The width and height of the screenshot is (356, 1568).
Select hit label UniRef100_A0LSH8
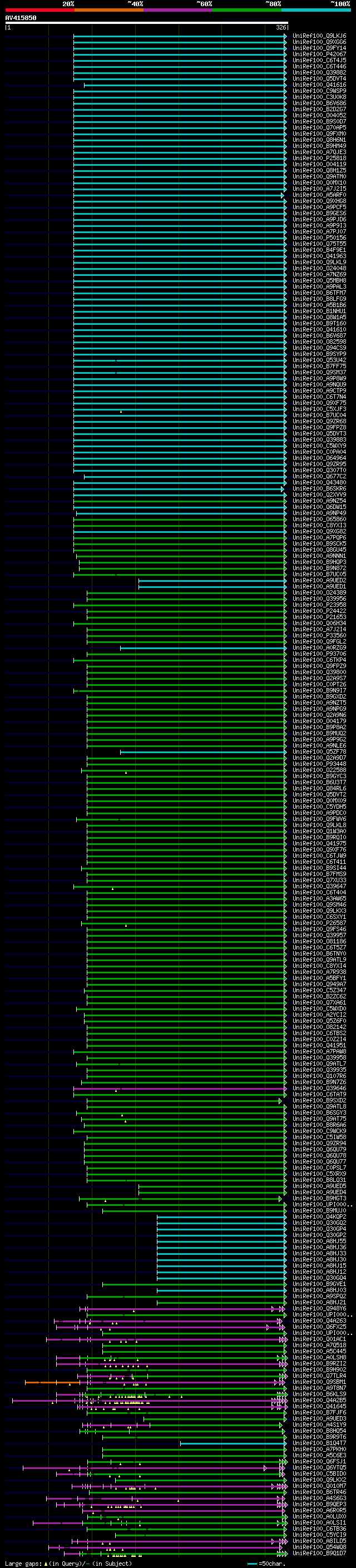click(319, 1357)
